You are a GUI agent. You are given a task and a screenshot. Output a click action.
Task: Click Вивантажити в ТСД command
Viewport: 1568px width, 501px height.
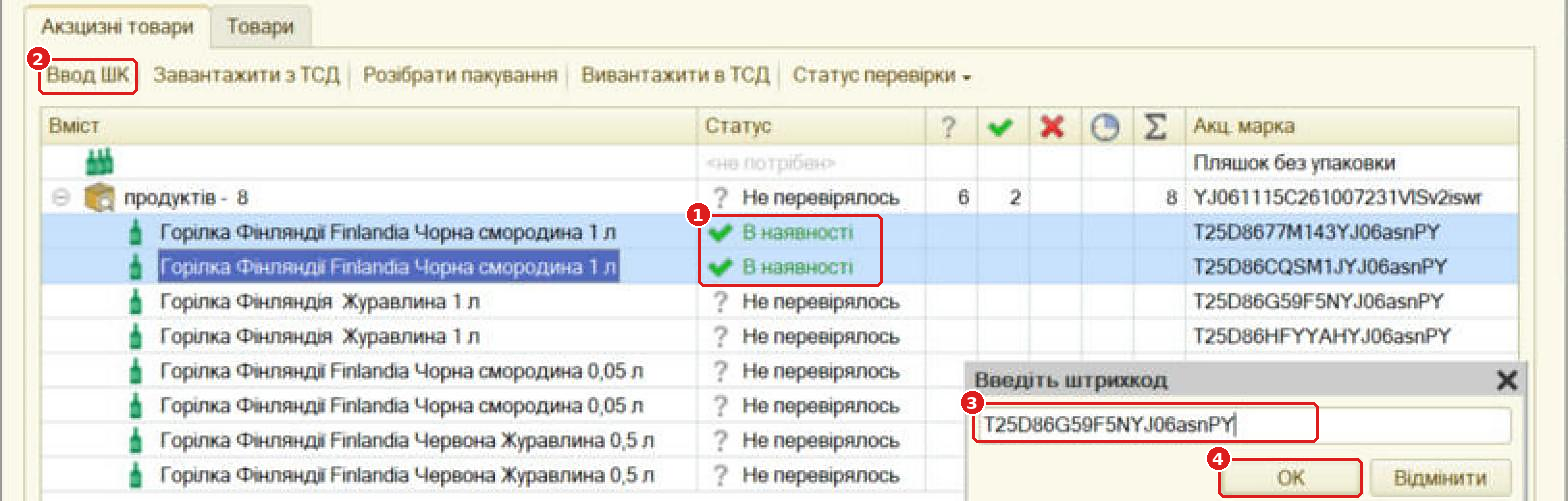676,76
